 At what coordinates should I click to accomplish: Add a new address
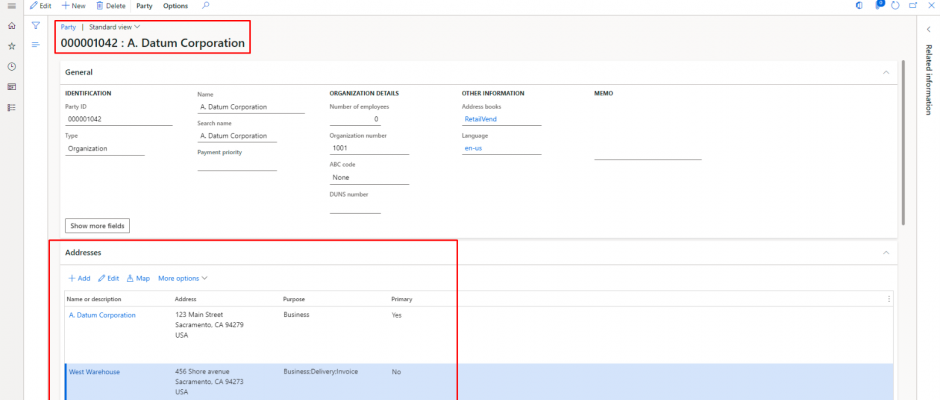click(x=79, y=278)
